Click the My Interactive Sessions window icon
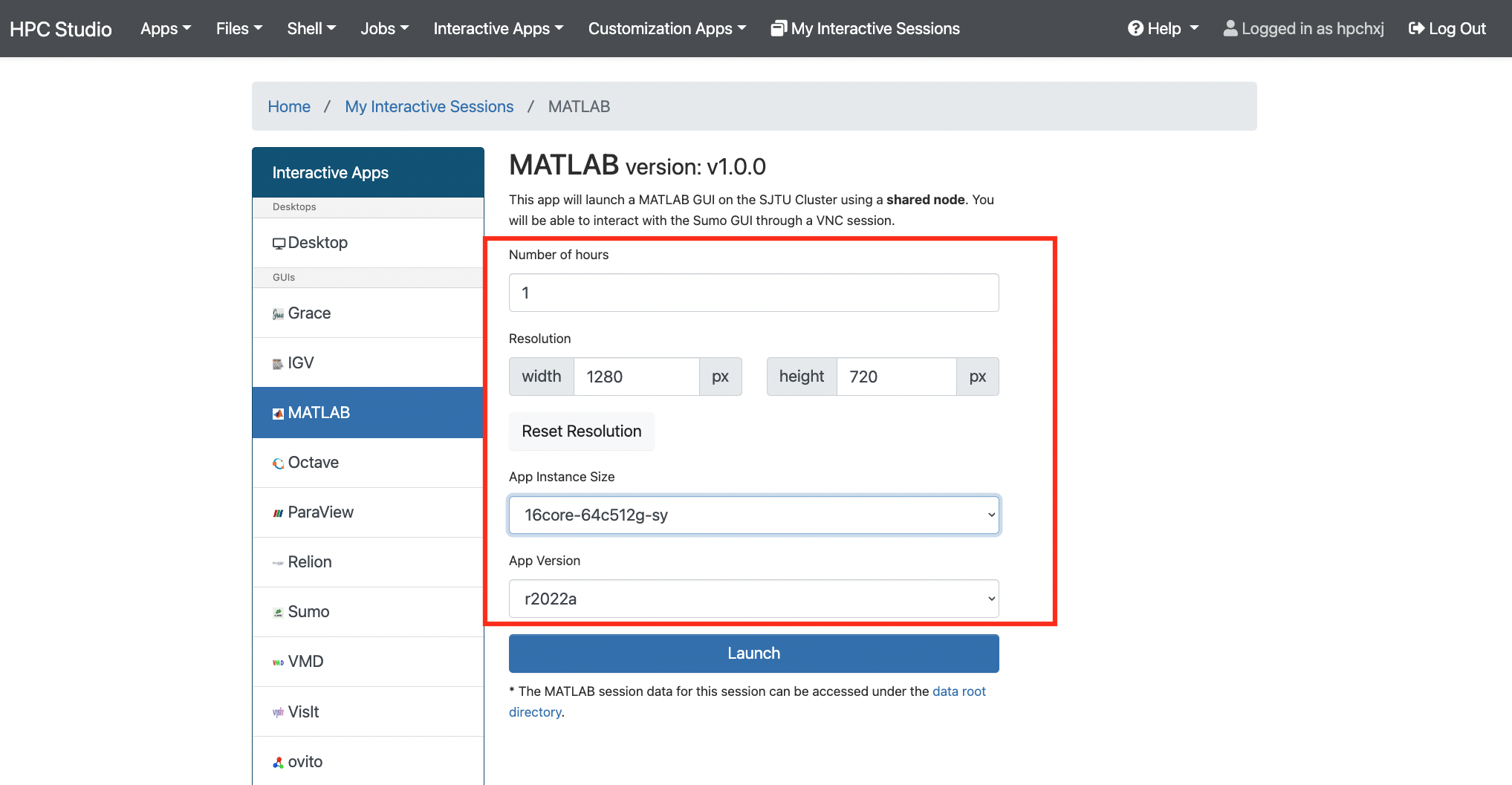This screenshot has width=1512, height=785. (779, 28)
